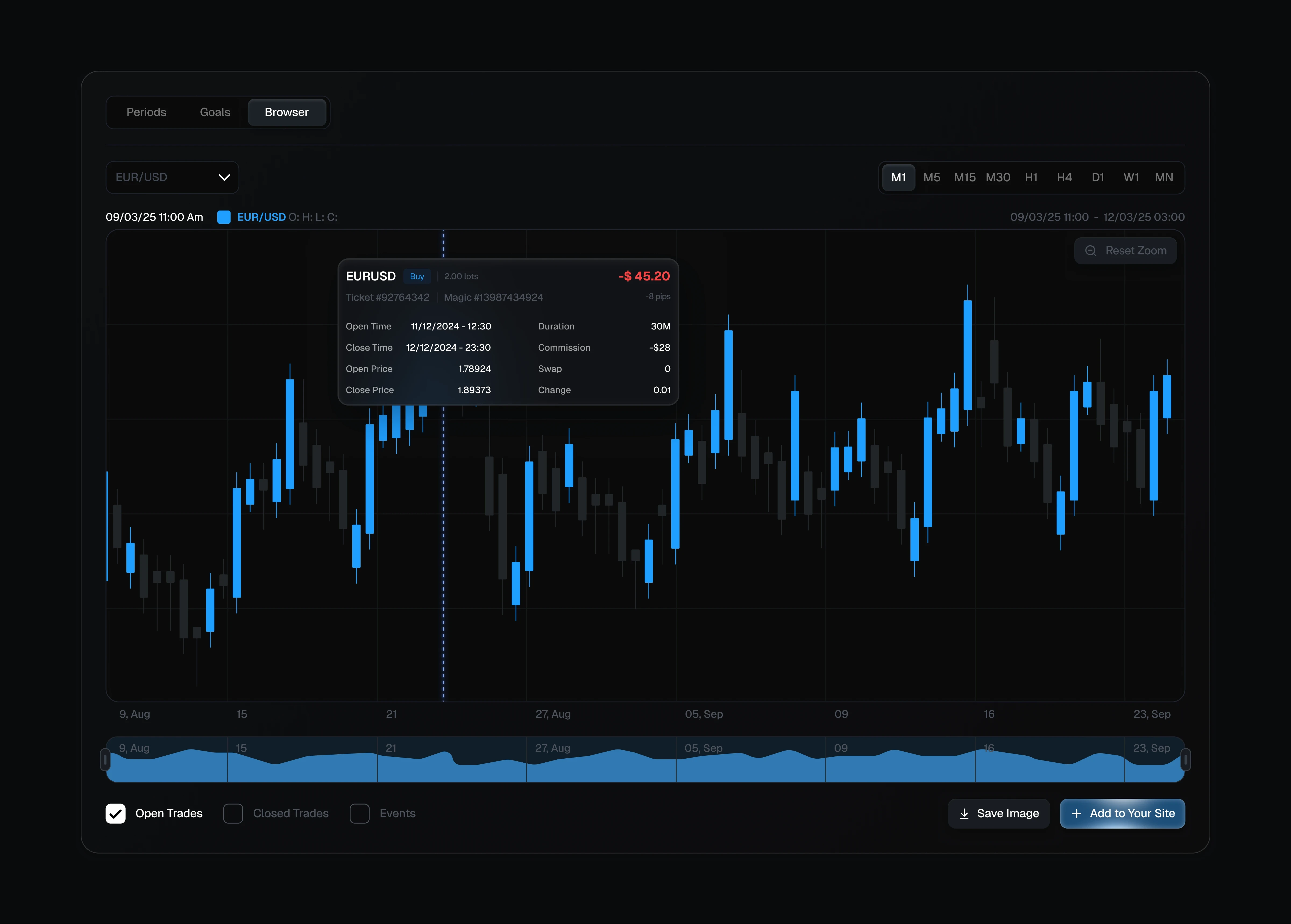Uncheck the Open Trades checkbox
The height and width of the screenshot is (924, 1291).
pyautogui.click(x=115, y=814)
